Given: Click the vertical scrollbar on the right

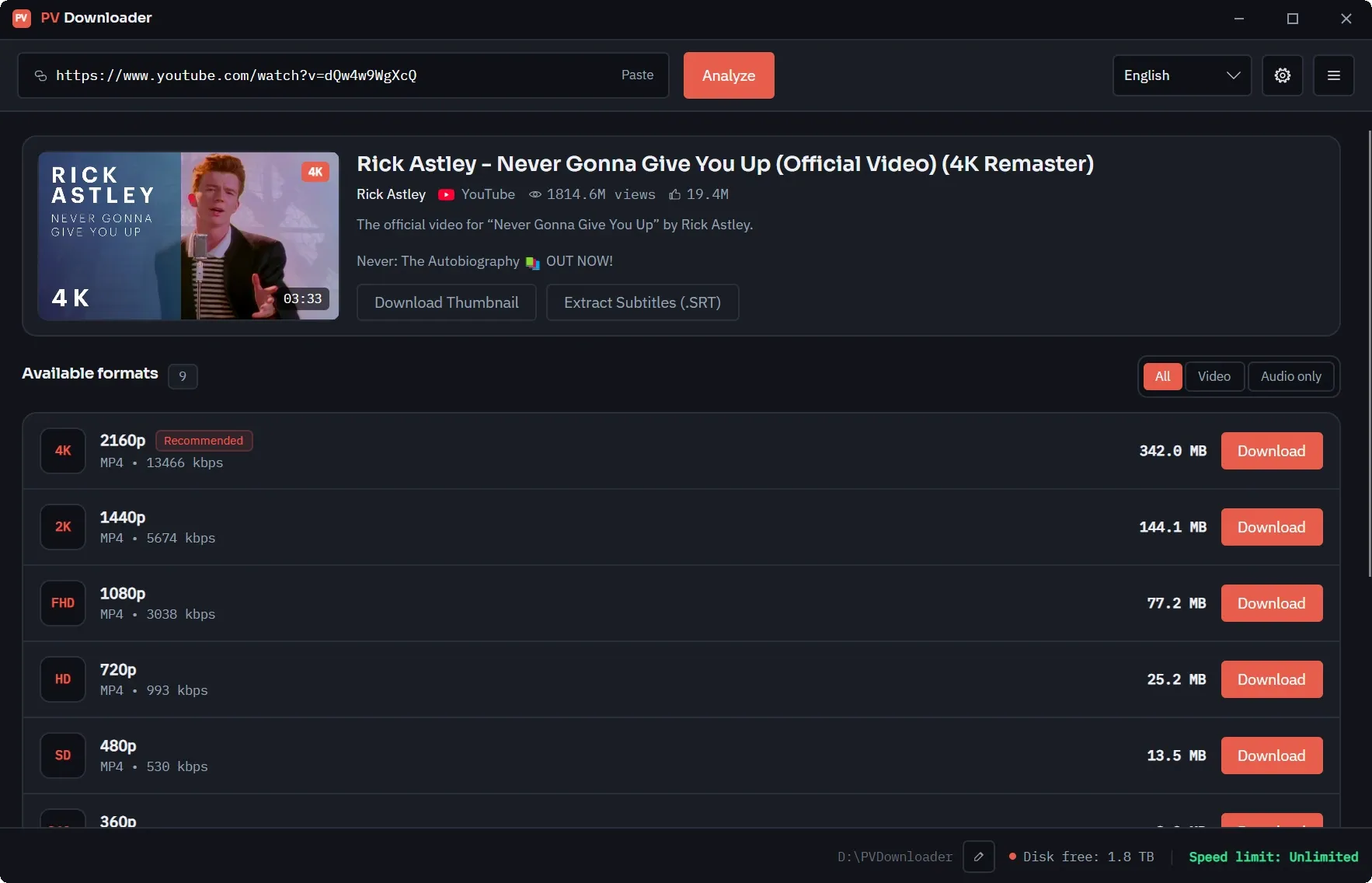Looking at the screenshot, I should coord(1369,354).
